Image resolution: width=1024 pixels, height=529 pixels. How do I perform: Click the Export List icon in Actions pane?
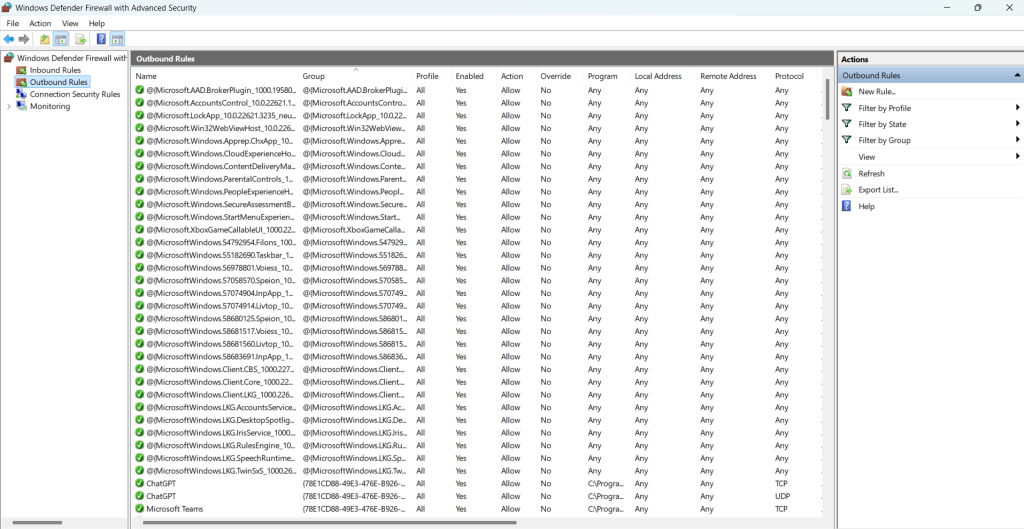[847, 190]
